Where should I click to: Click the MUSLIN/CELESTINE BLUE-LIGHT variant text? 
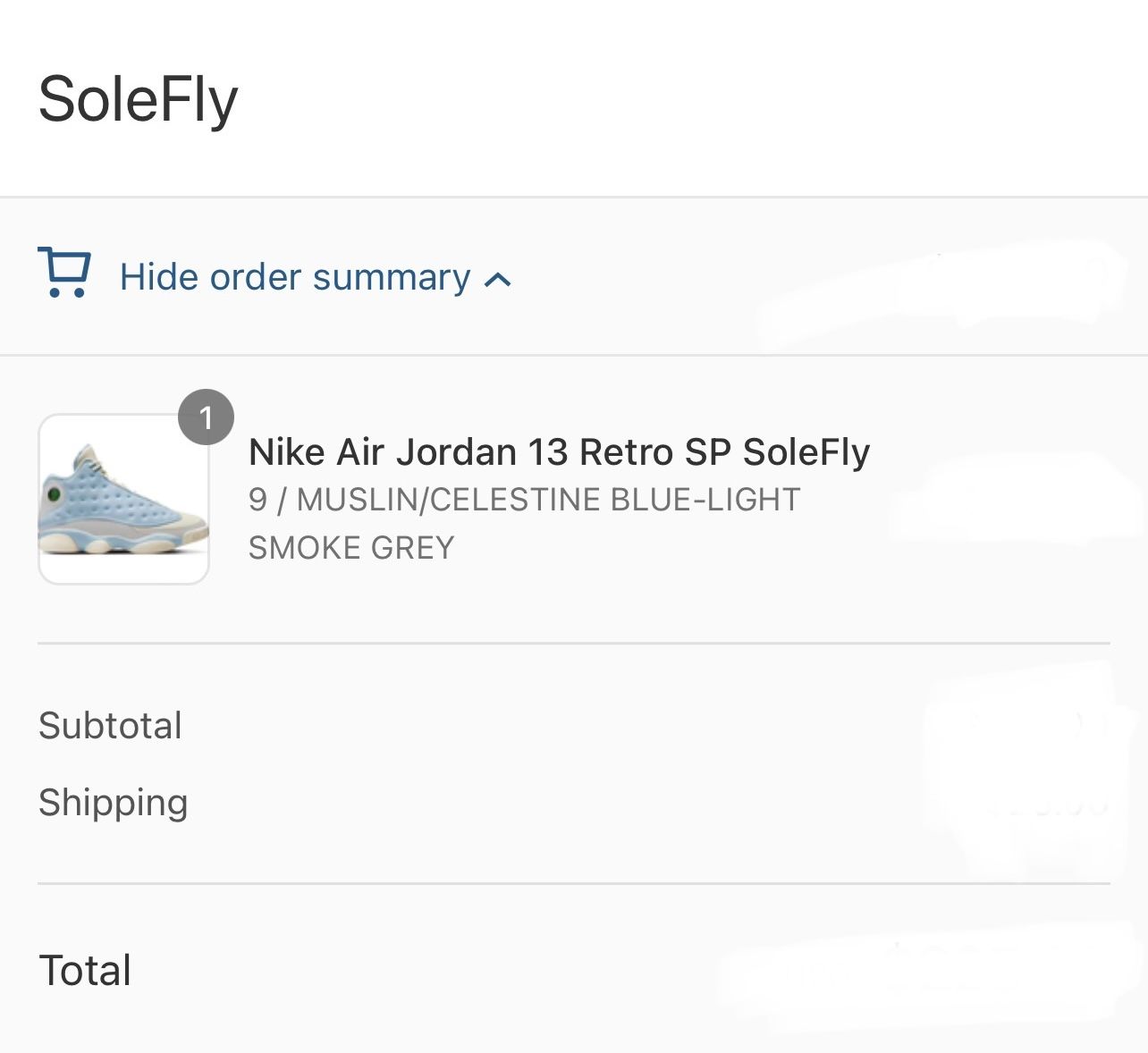[548, 500]
